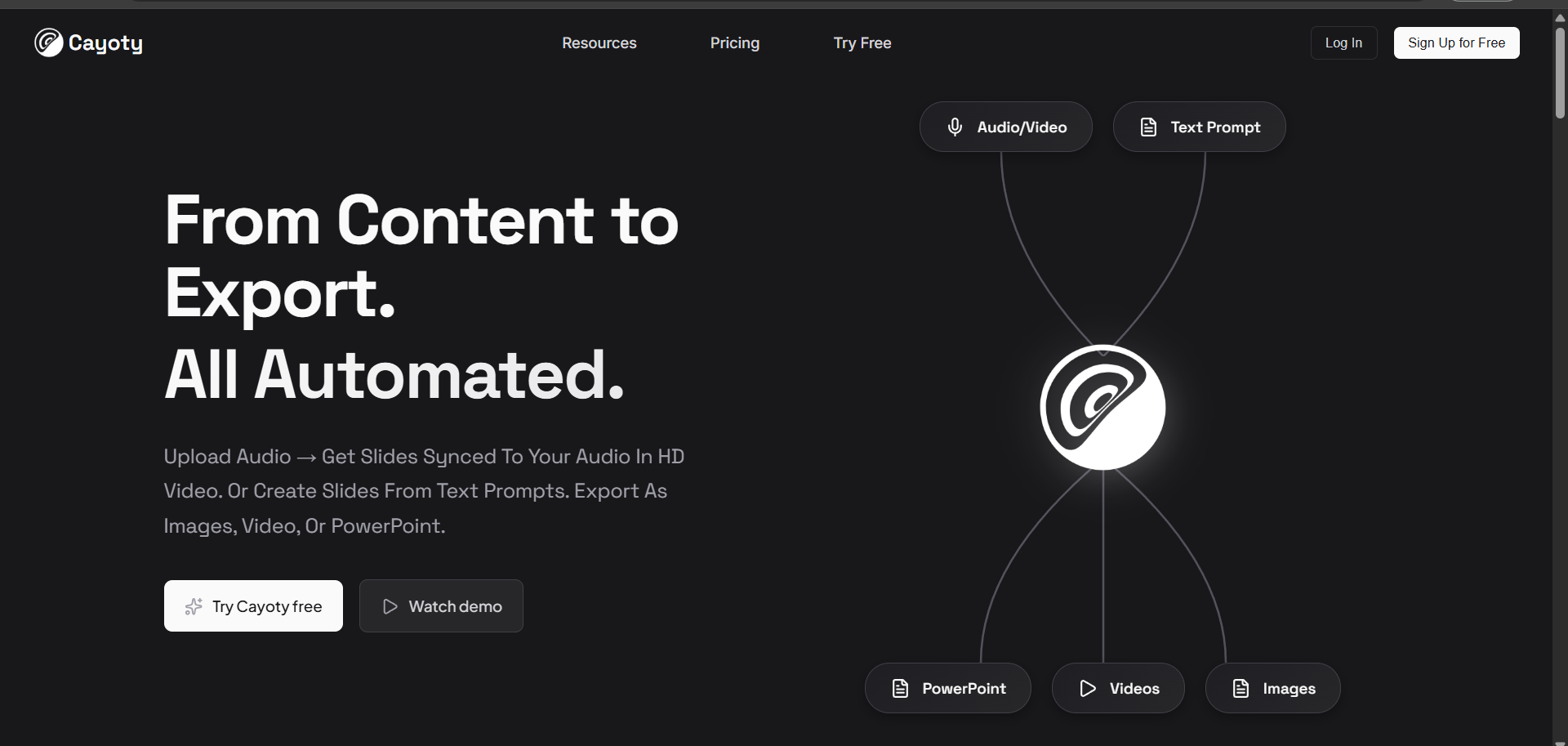
Task: Click the large central Cayoty logo circle
Action: (x=1102, y=407)
